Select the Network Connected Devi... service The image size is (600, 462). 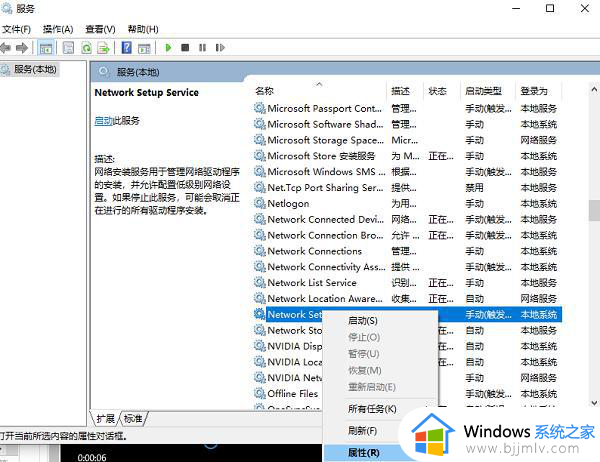pos(408,220)
